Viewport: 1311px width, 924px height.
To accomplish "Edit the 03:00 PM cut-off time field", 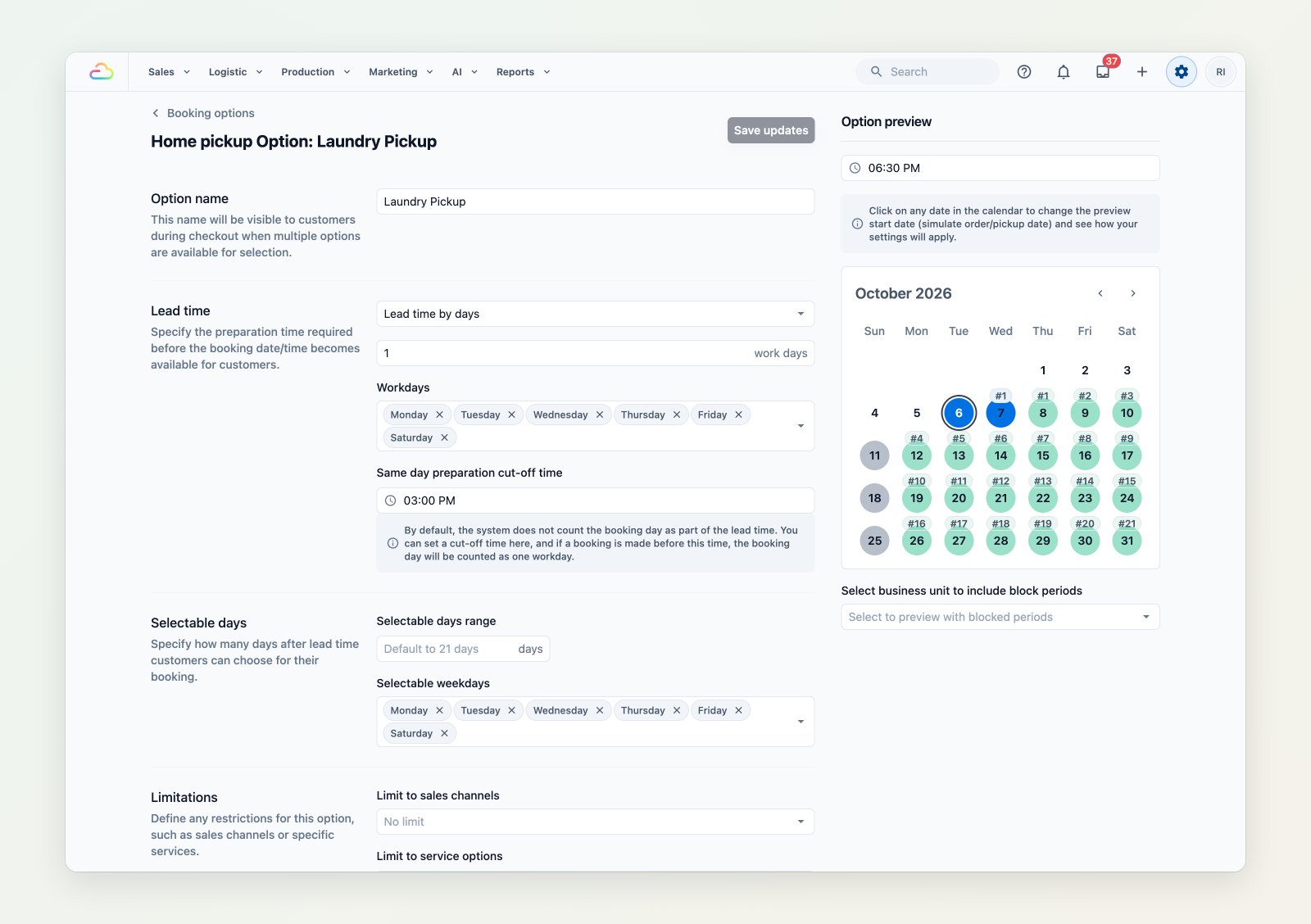I will [x=595, y=500].
